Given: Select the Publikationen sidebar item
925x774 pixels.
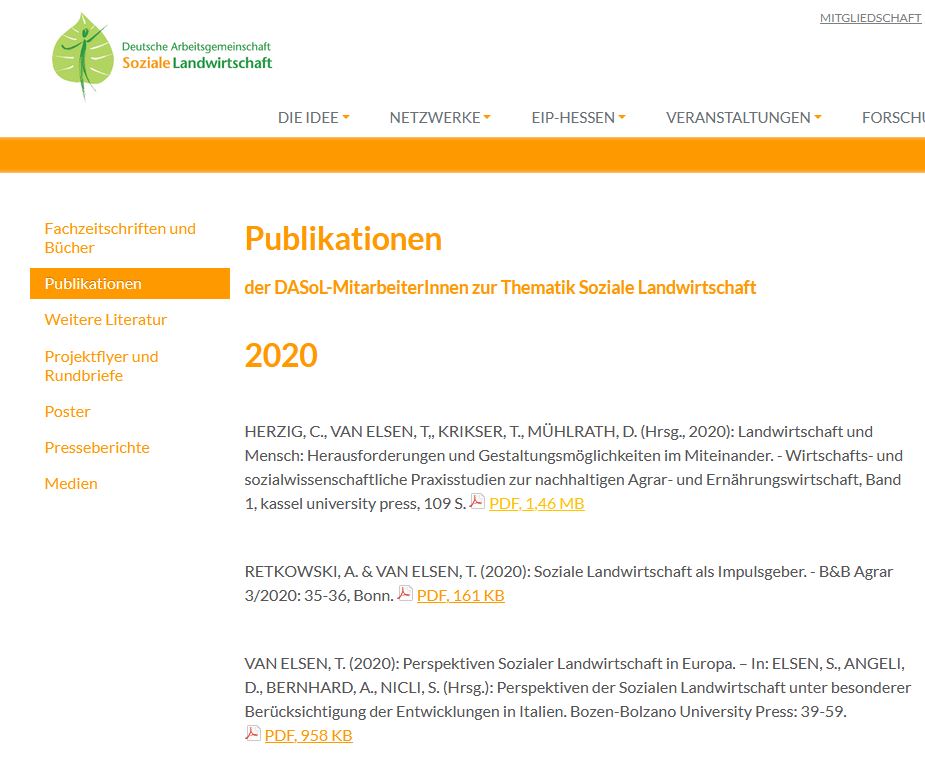Looking at the screenshot, I should click(130, 284).
